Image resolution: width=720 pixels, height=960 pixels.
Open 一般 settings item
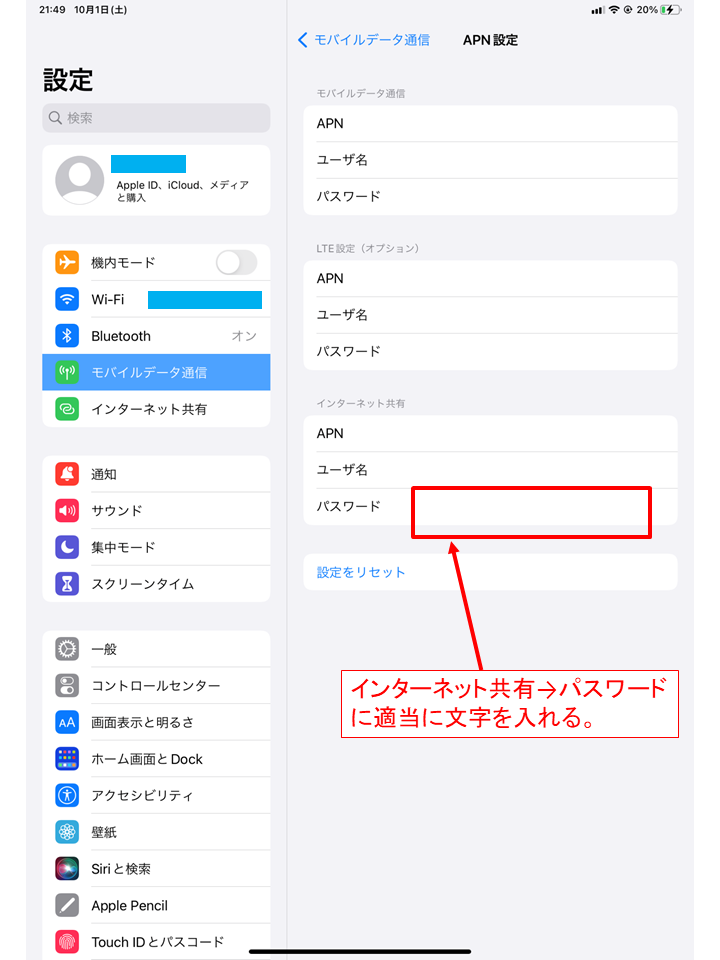click(x=156, y=649)
